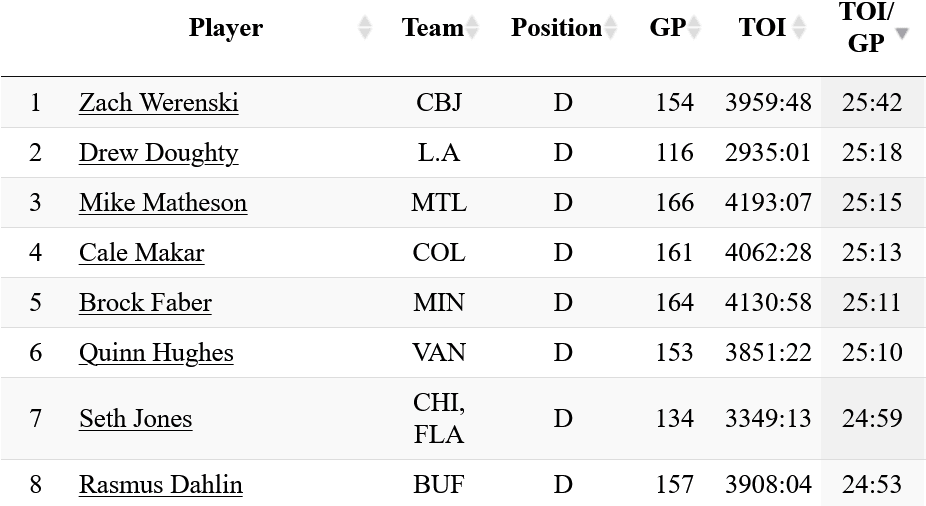
Task: Click TOI/GP column header text
Action: [866, 28]
